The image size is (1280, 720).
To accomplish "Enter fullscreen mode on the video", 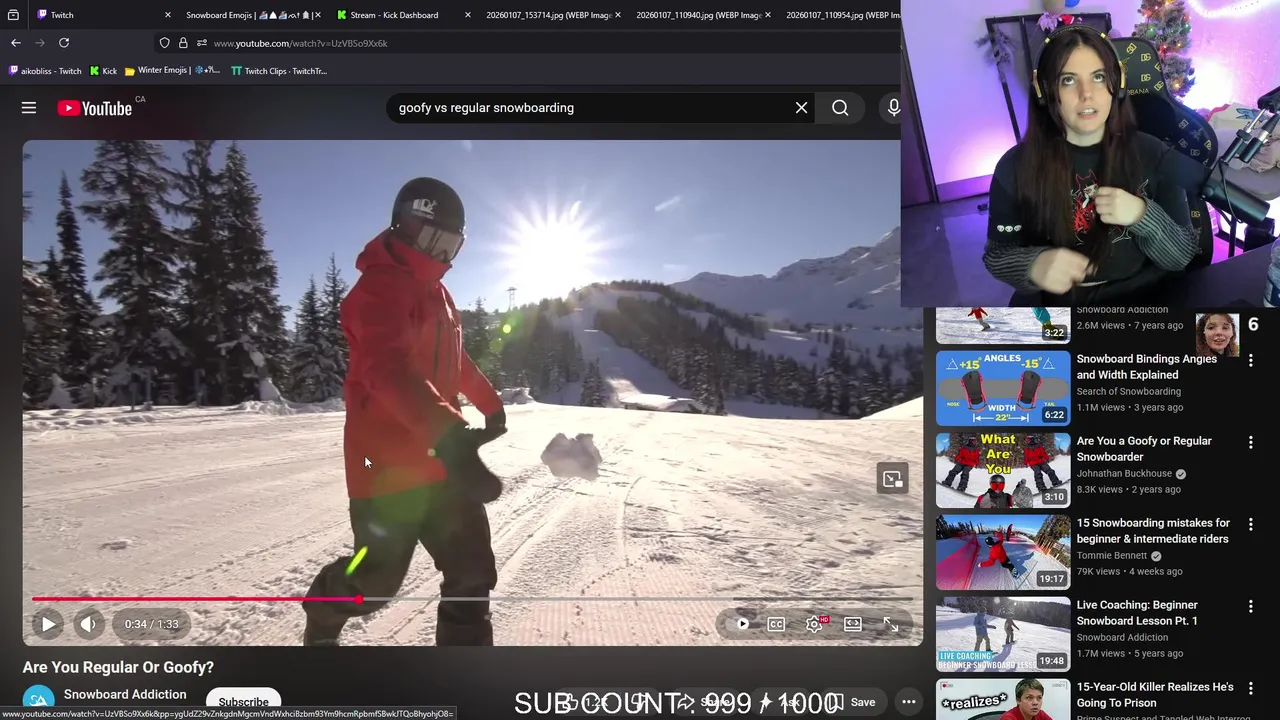I will (890, 624).
